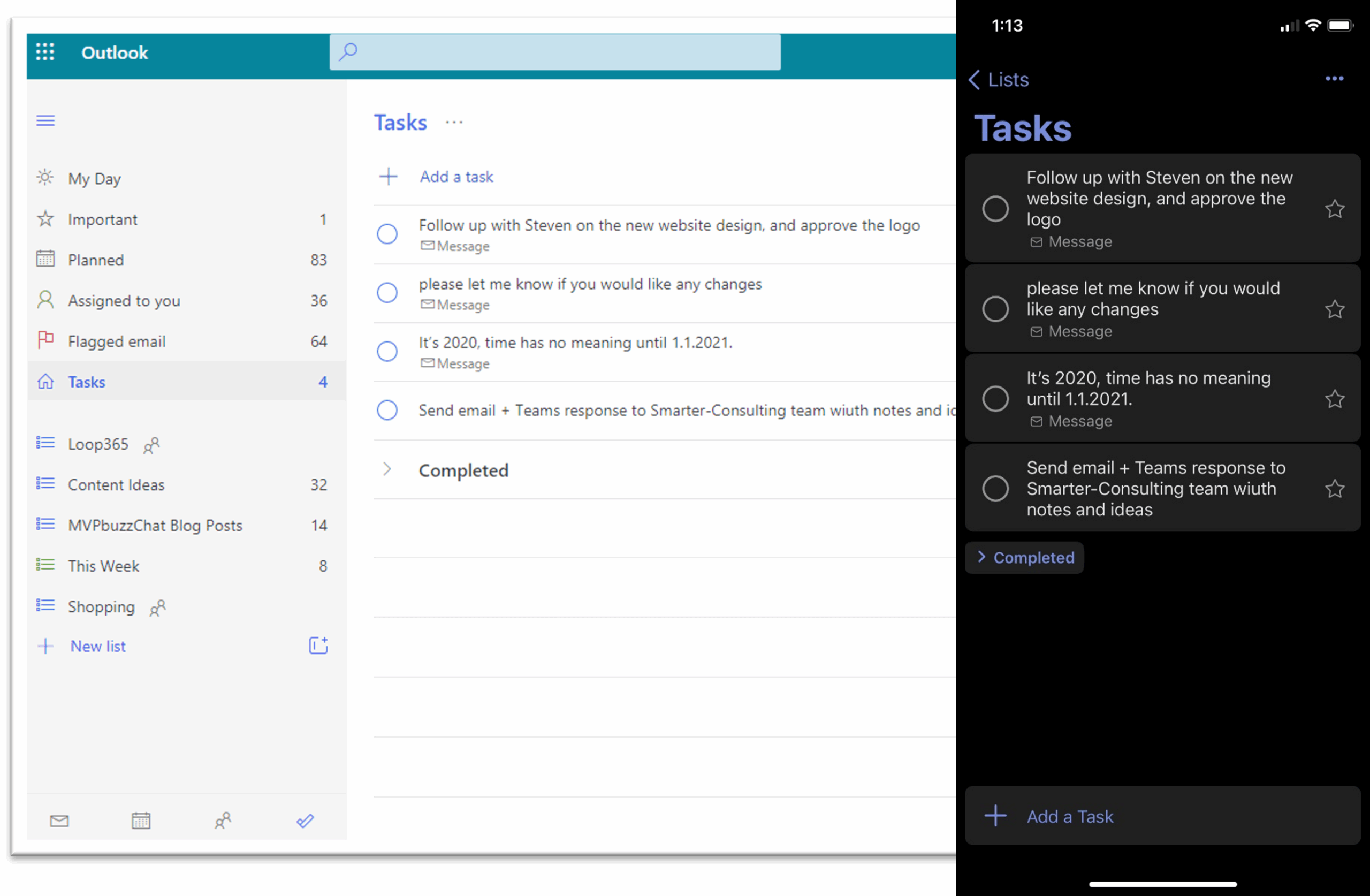Click the Outlook search field
The width and height of the screenshot is (1370, 896).
point(554,52)
